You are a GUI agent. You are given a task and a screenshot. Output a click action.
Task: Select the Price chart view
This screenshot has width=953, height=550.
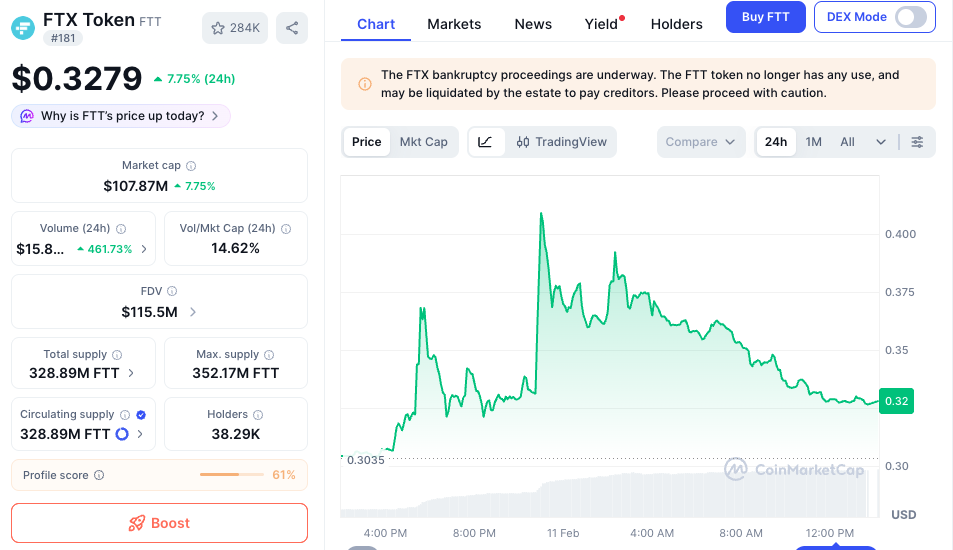tap(366, 142)
